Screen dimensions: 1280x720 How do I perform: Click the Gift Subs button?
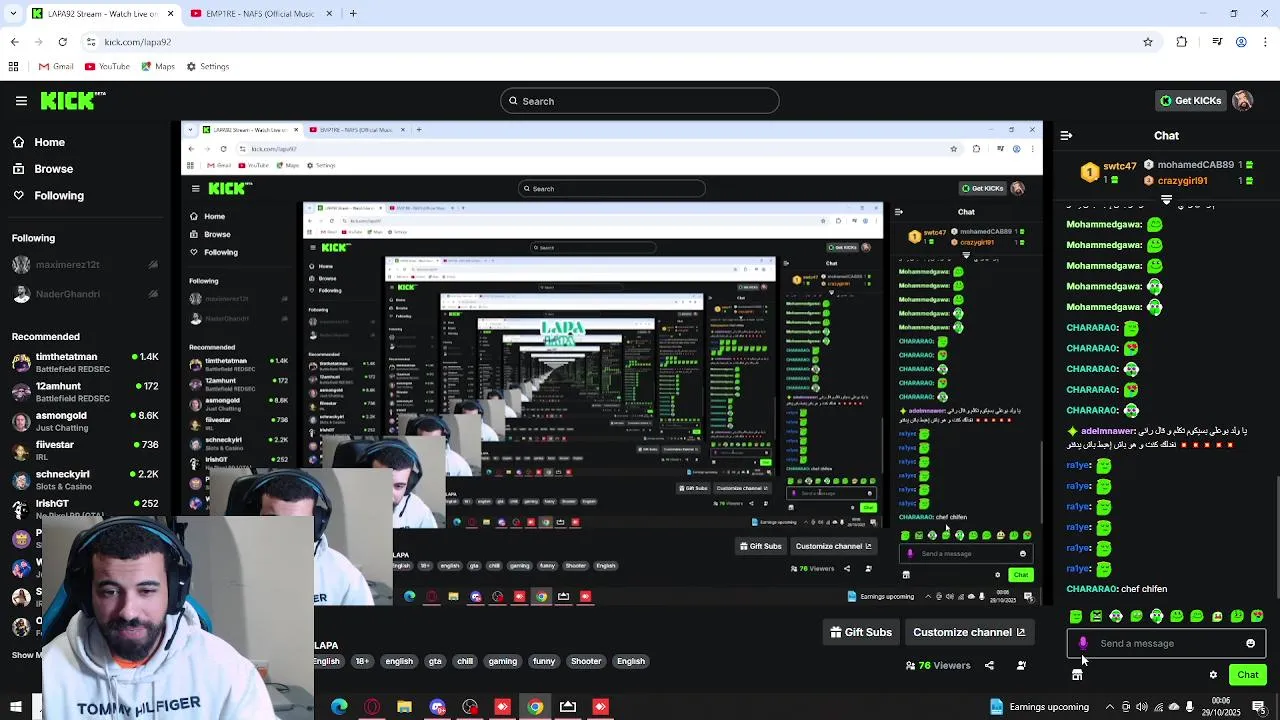[861, 632]
